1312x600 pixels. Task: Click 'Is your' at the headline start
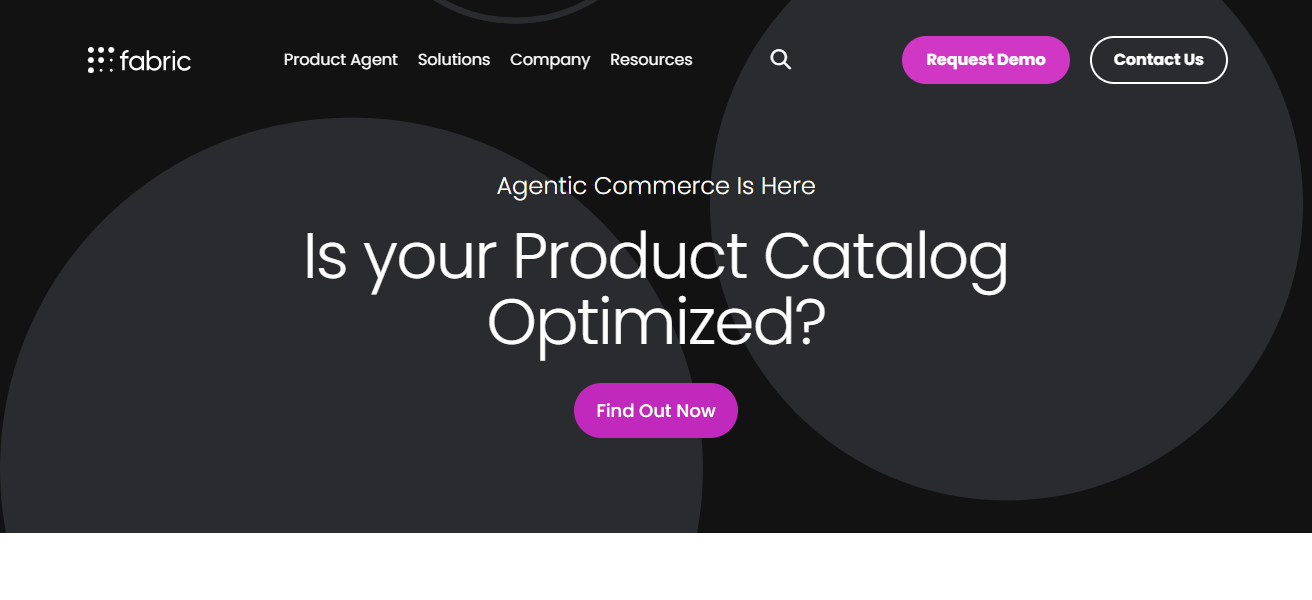(400, 256)
